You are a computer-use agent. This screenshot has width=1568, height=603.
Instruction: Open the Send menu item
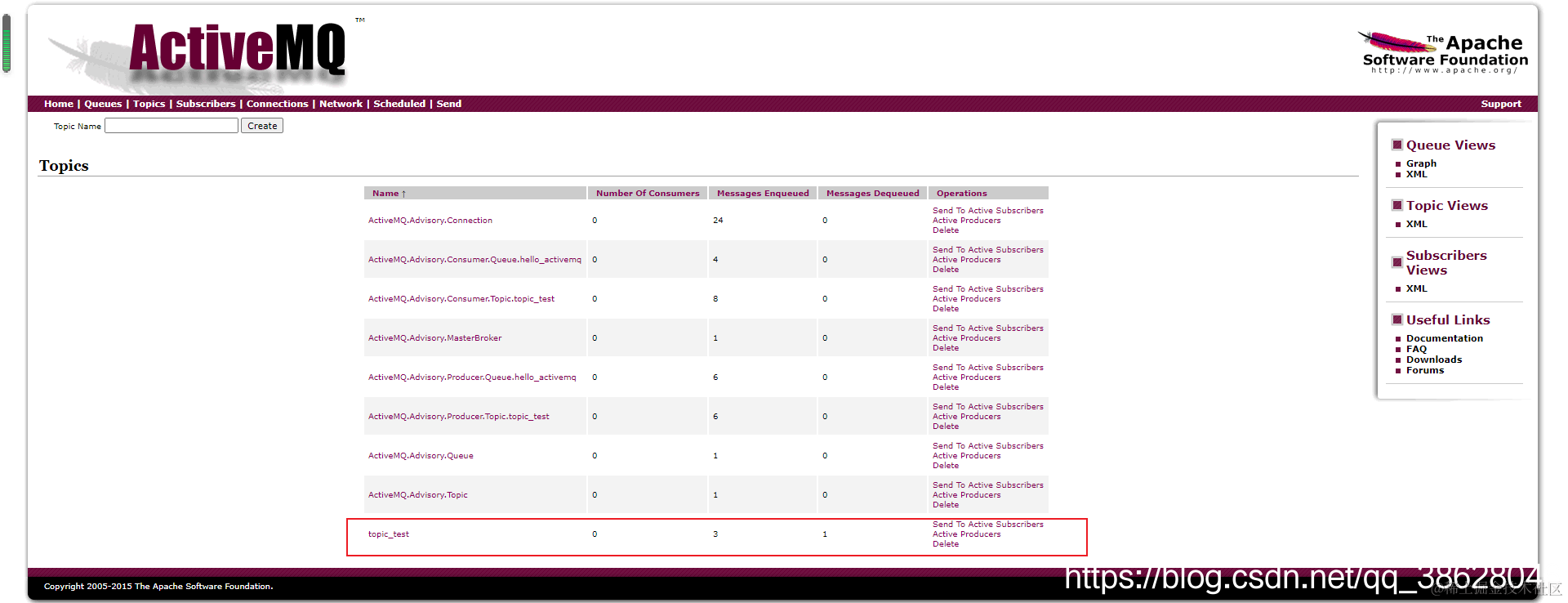449,104
